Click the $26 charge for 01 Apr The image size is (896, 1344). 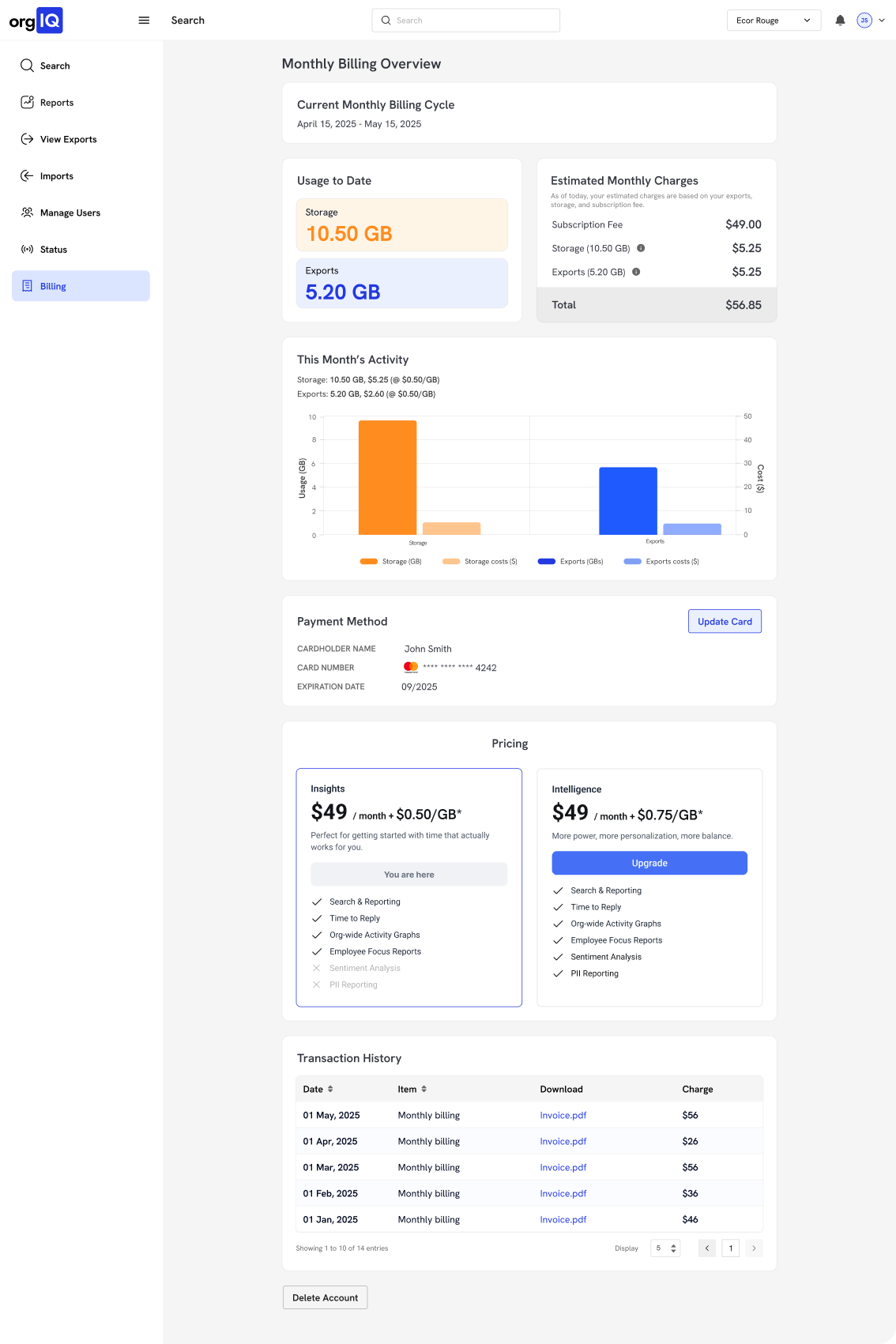pos(691,1141)
